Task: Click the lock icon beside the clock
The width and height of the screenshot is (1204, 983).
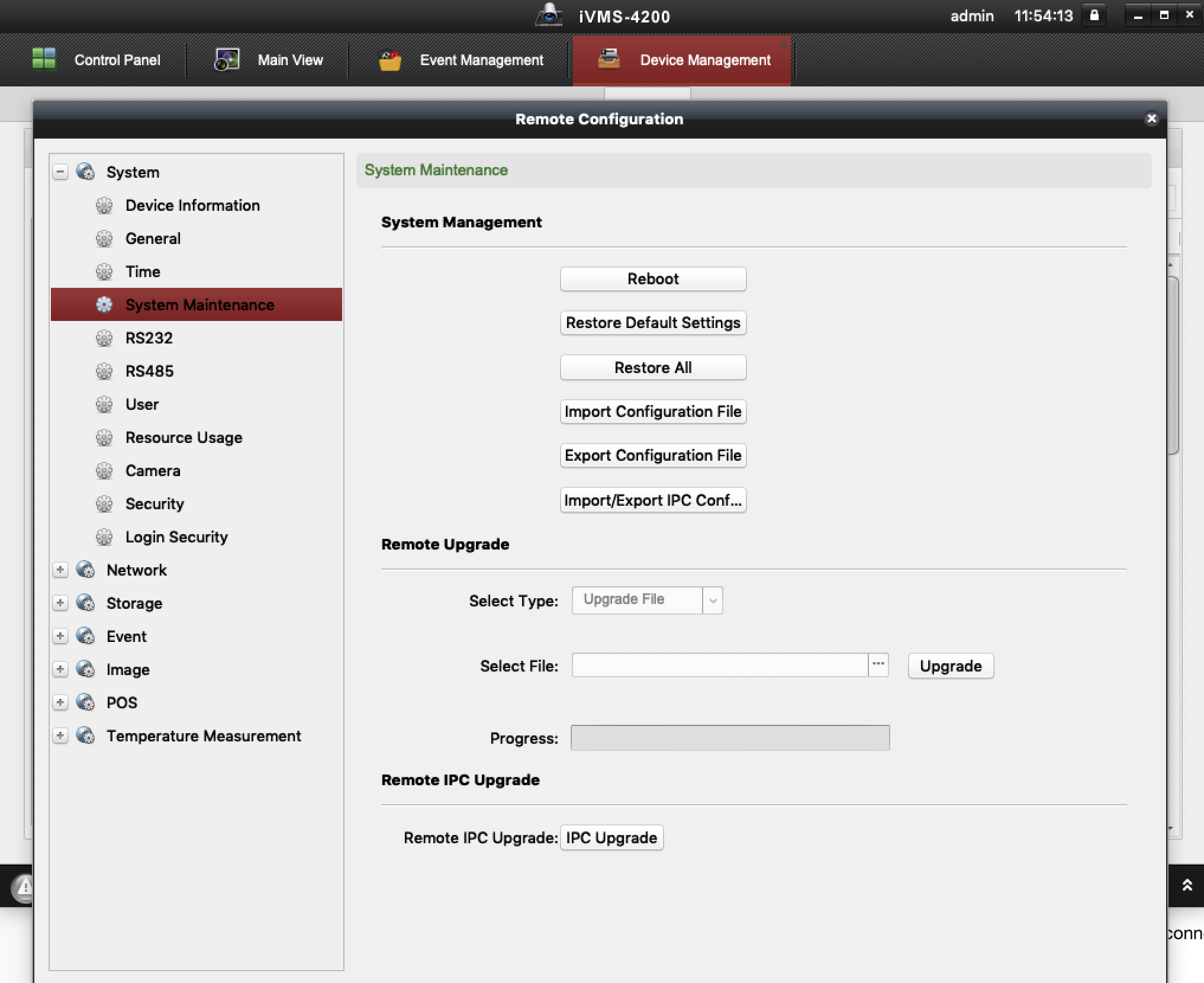Action: [1094, 16]
